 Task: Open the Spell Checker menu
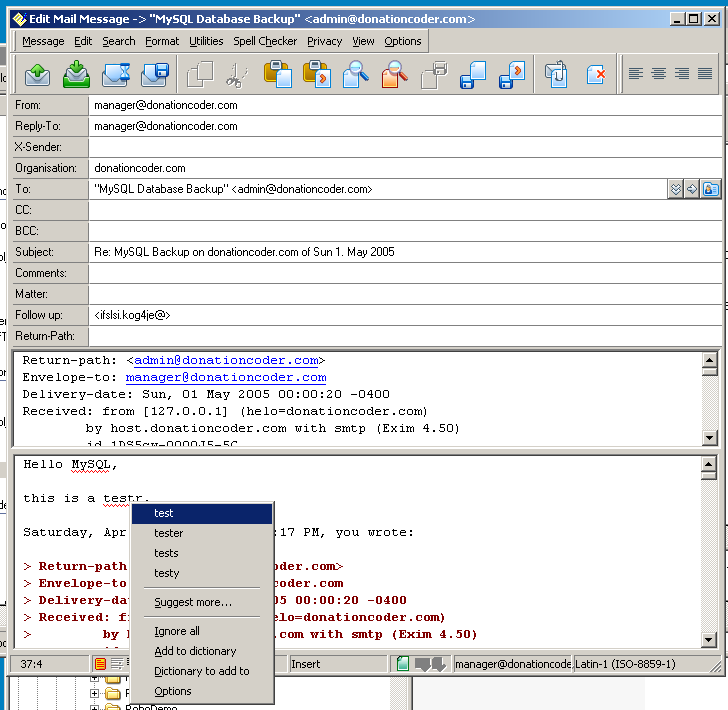265,41
